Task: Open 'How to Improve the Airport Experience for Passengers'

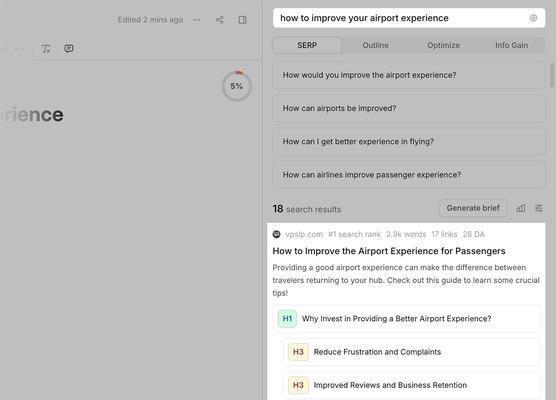Action: (389, 251)
